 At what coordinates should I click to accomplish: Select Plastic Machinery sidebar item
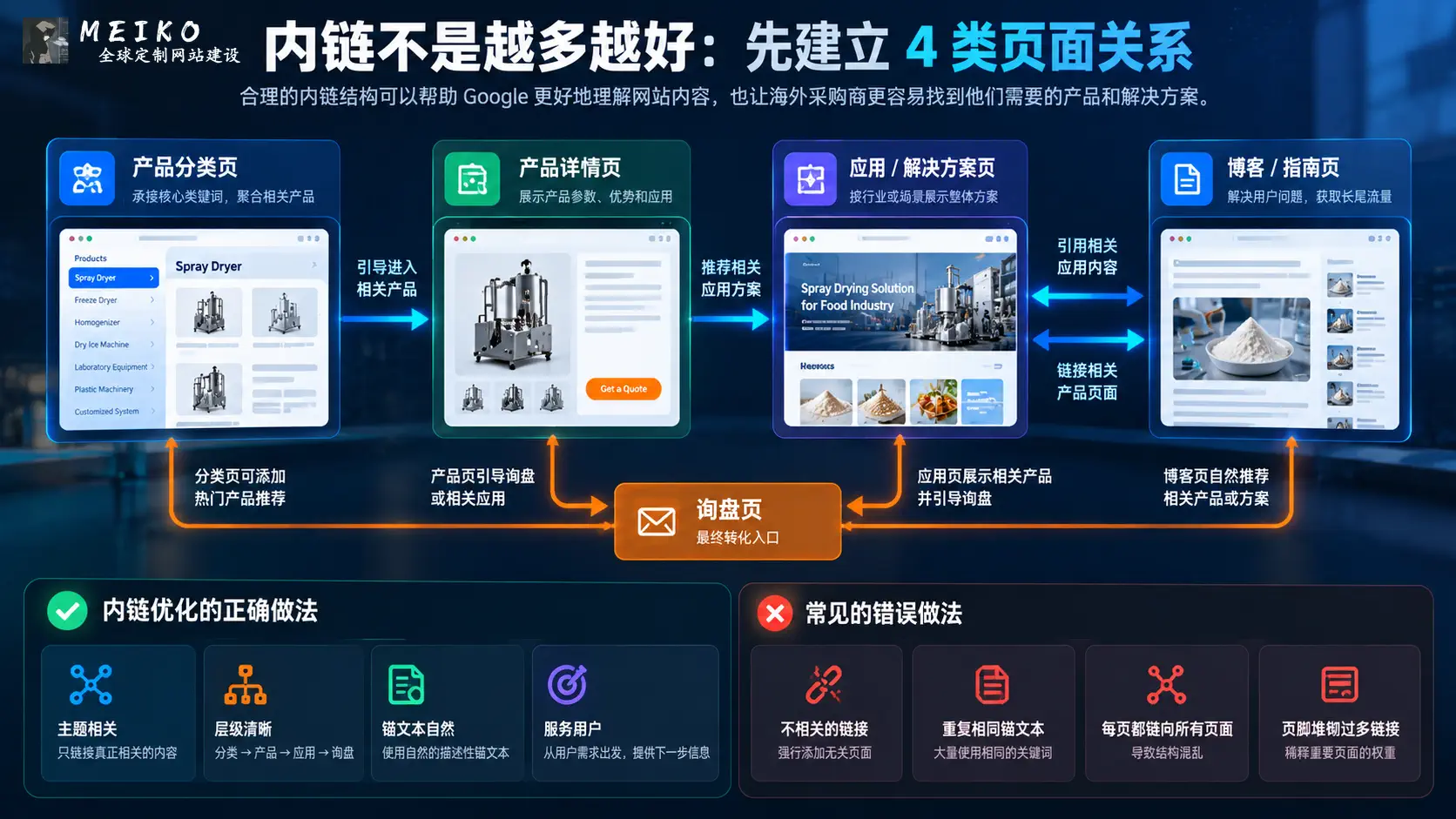[113, 389]
